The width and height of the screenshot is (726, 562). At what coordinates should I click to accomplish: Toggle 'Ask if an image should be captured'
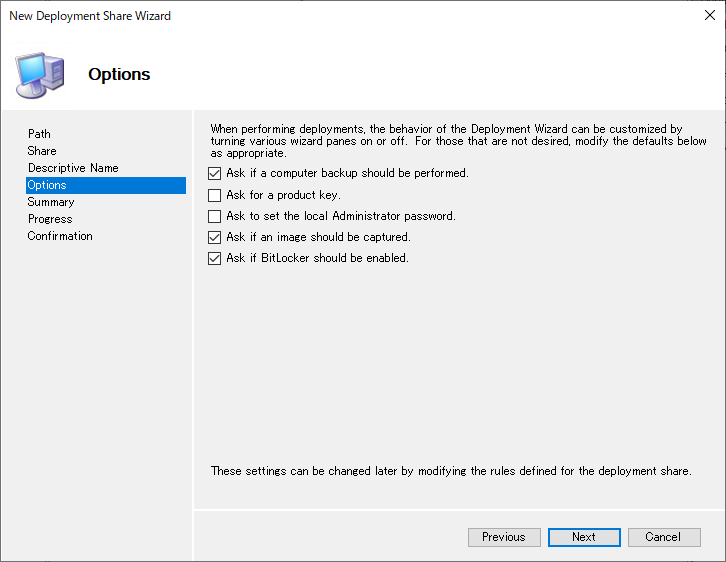pyautogui.click(x=214, y=237)
